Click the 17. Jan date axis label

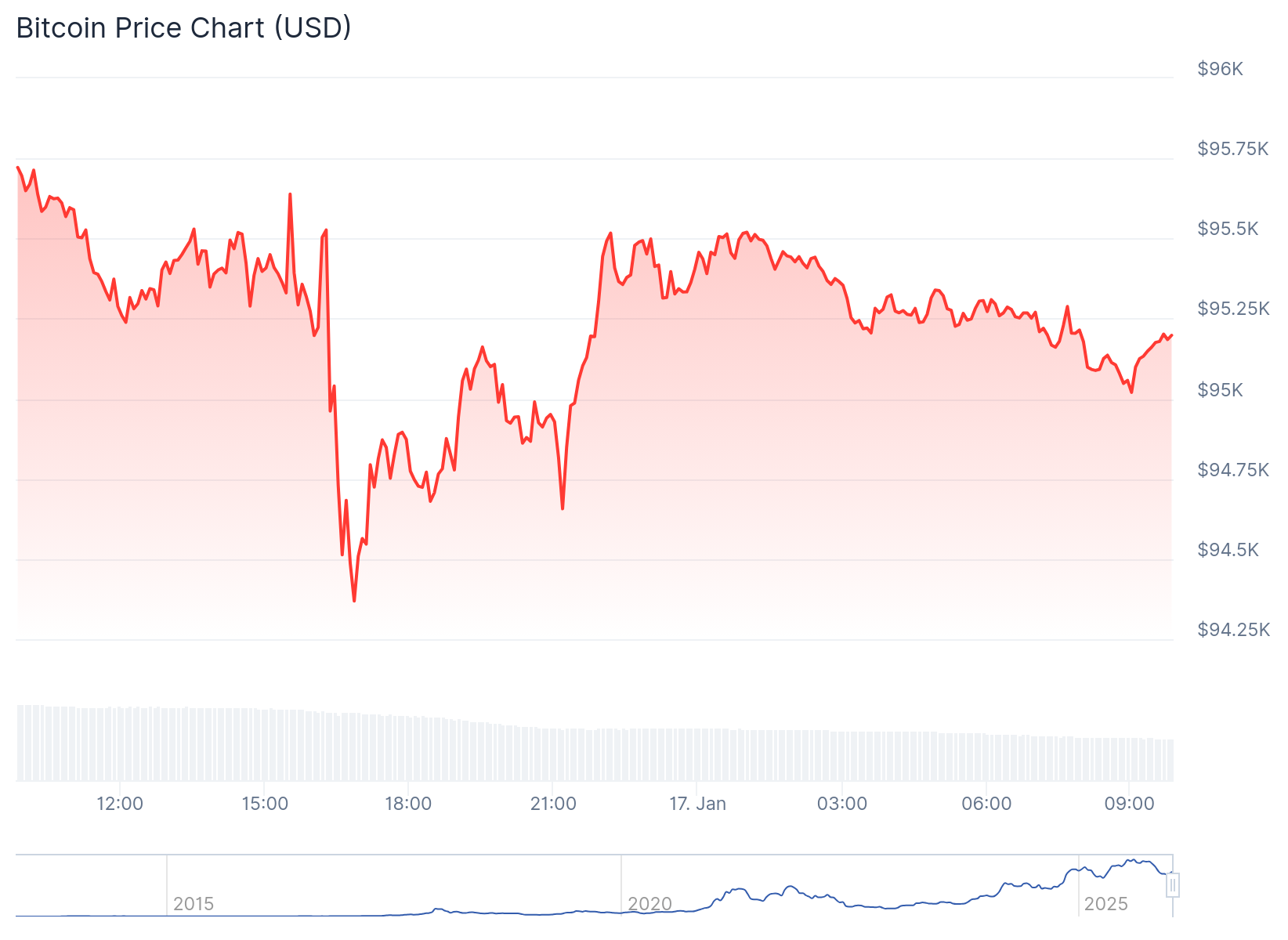coord(697,804)
